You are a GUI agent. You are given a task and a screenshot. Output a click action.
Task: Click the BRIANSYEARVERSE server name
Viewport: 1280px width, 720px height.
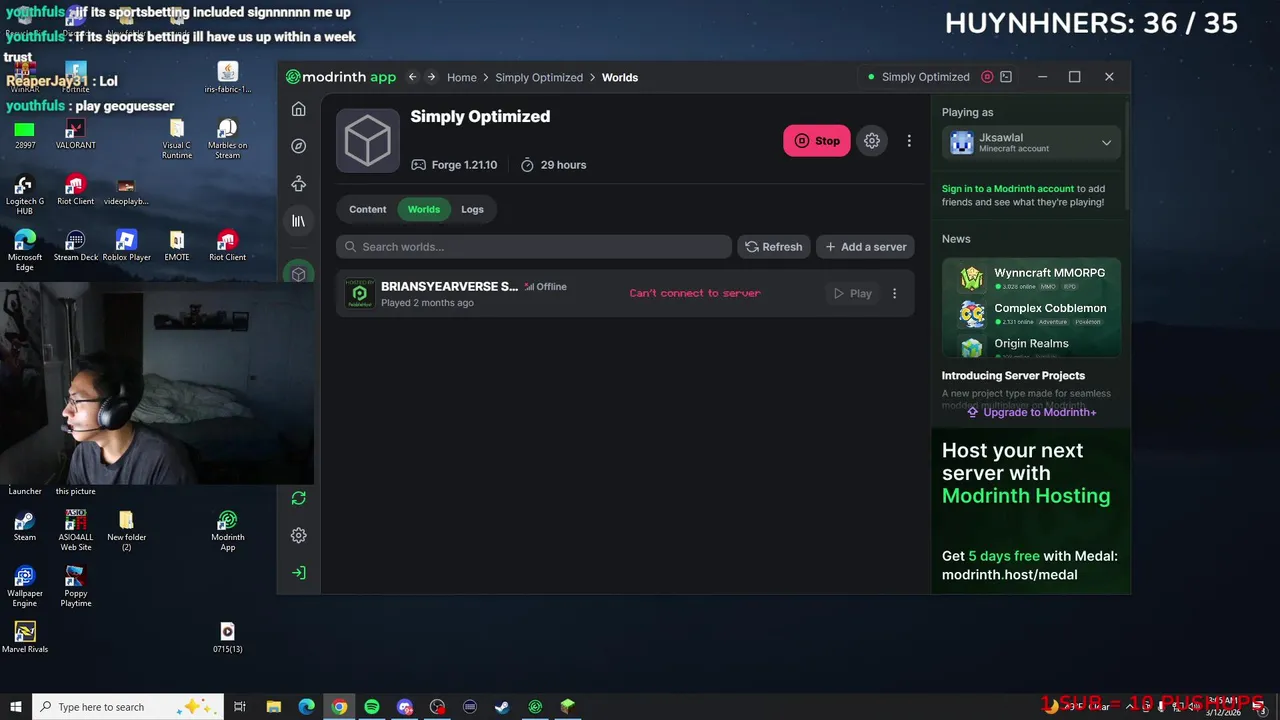pyautogui.click(x=449, y=286)
